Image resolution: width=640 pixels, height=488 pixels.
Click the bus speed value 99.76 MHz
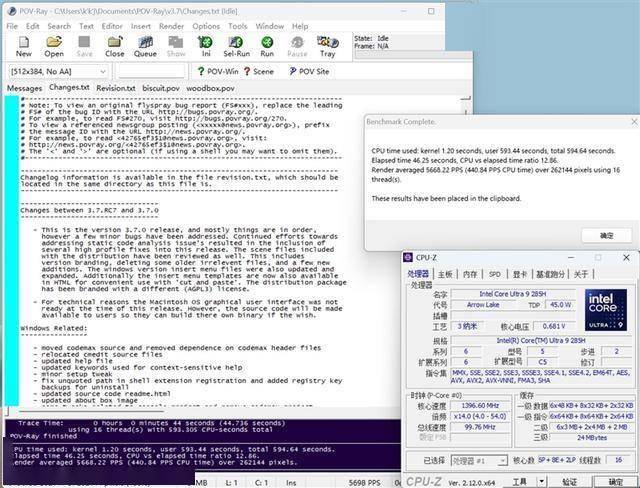[480, 427]
